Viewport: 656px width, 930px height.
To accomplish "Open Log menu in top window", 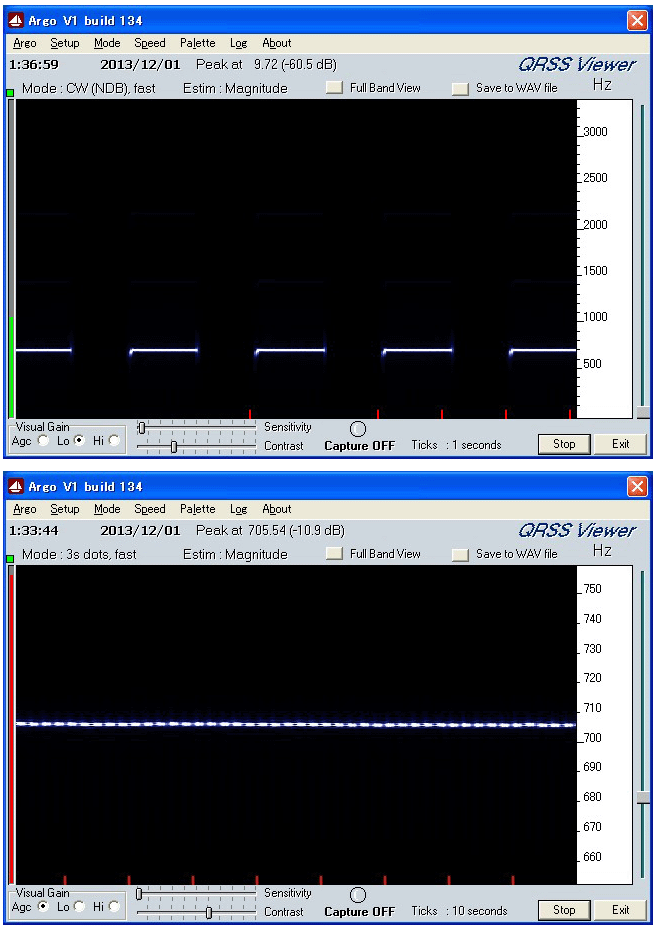I will 238,43.
